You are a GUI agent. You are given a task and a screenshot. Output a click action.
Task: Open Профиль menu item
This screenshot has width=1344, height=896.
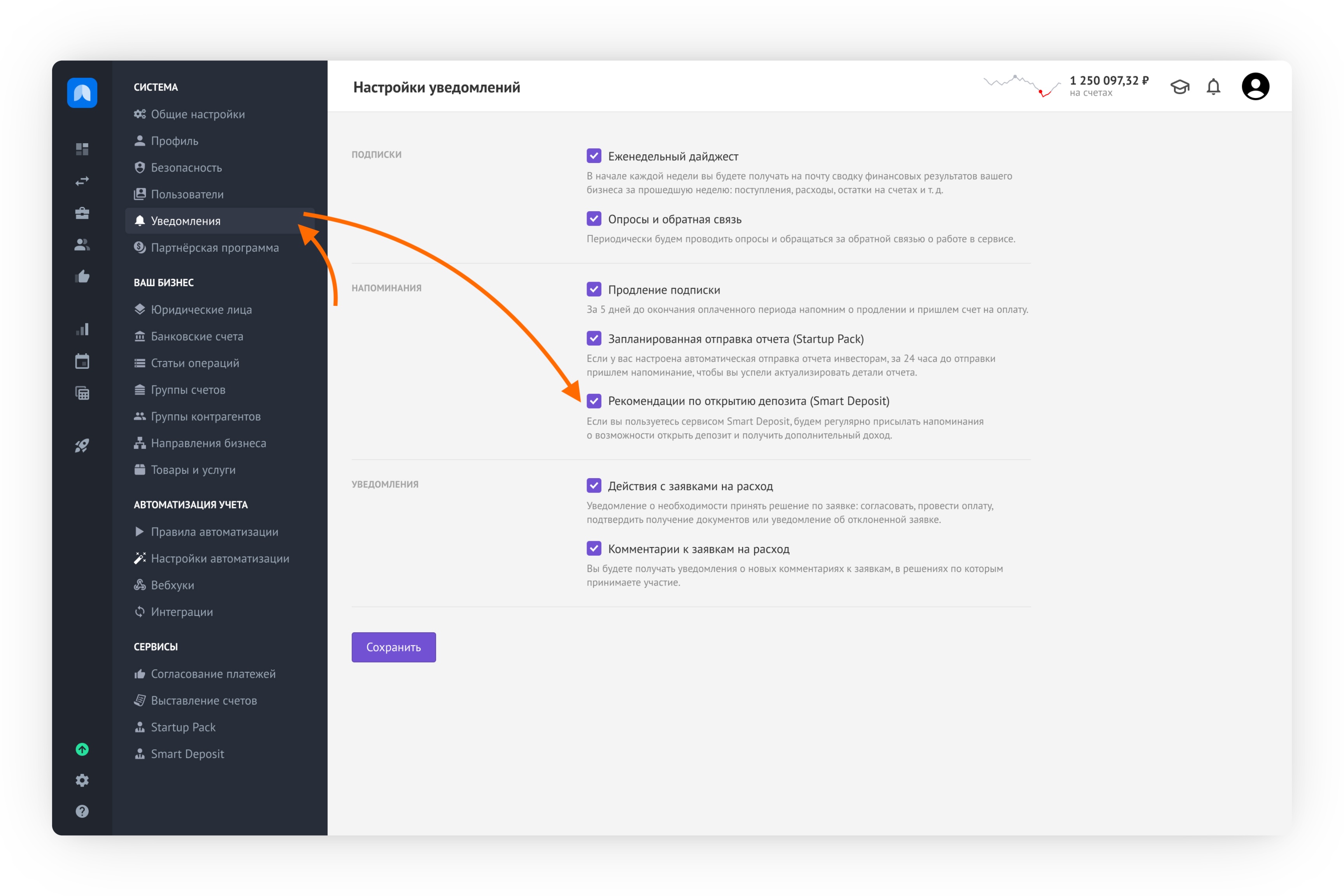[220, 141]
